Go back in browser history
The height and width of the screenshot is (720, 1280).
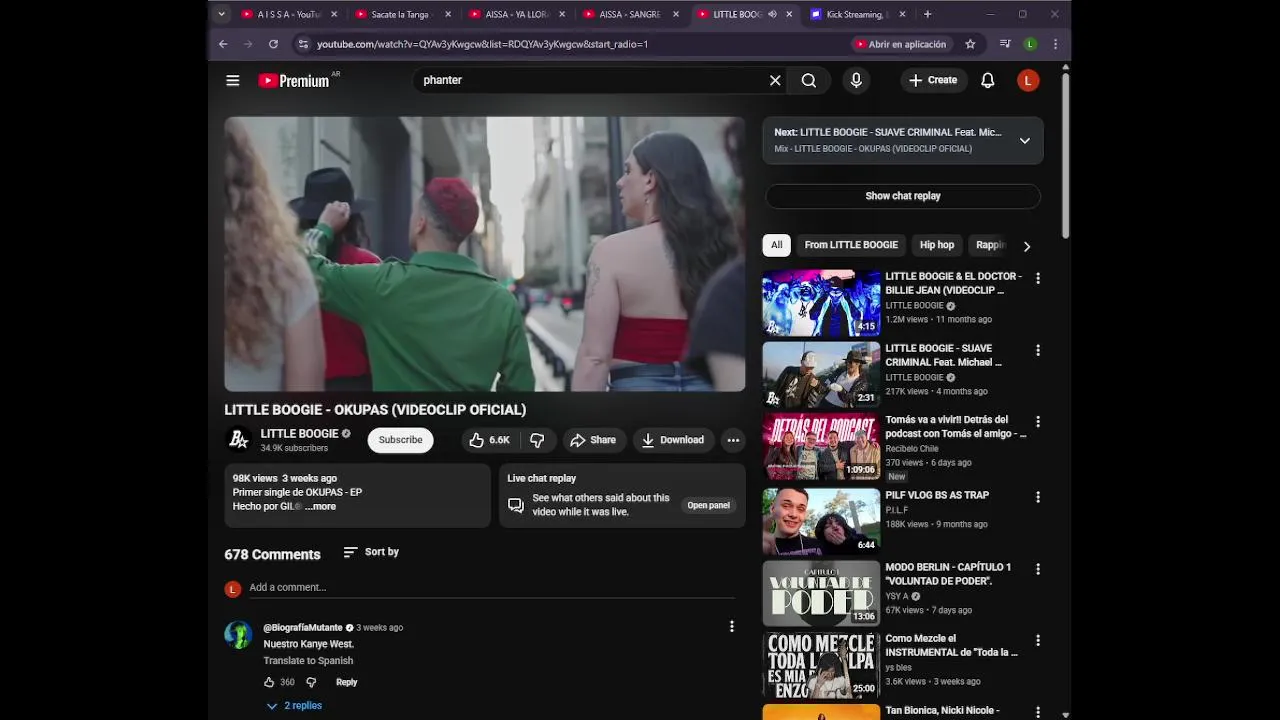point(223,44)
